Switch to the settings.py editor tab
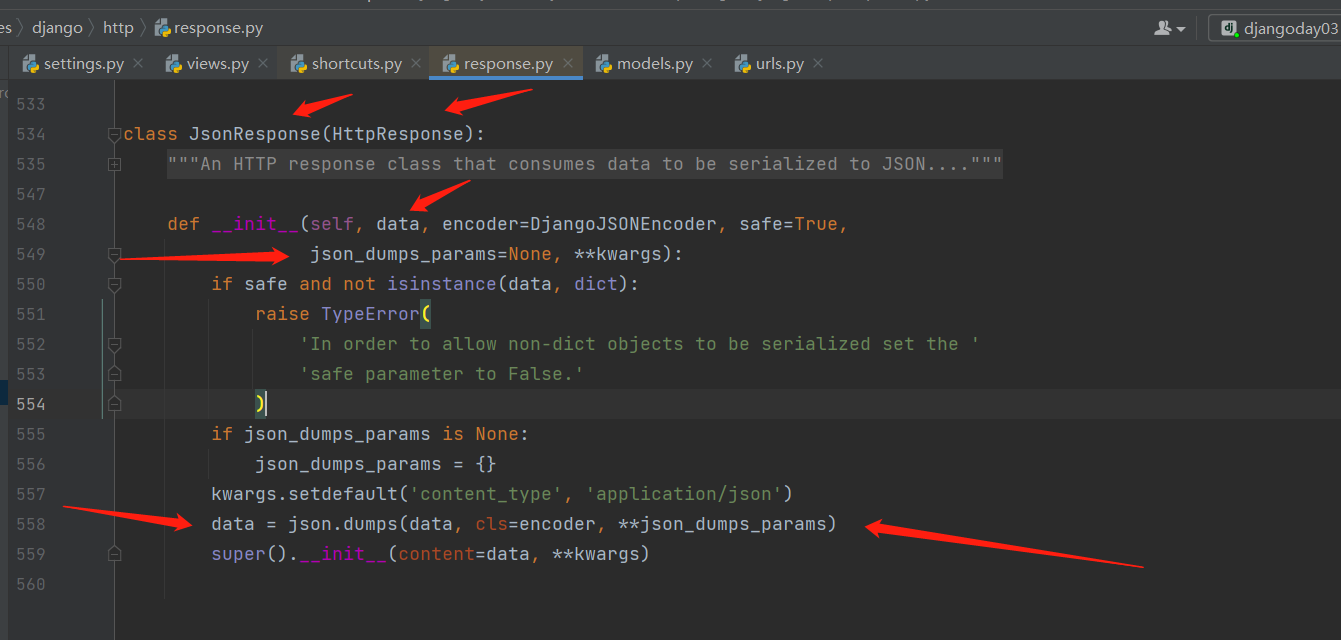 84,63
